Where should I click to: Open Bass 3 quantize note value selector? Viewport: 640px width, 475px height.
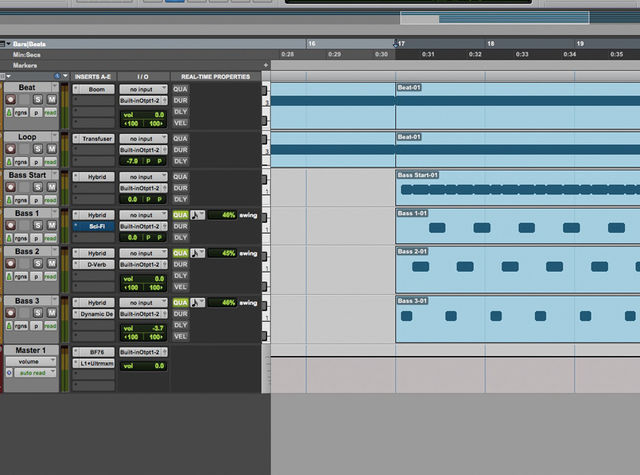pos(198,302)
